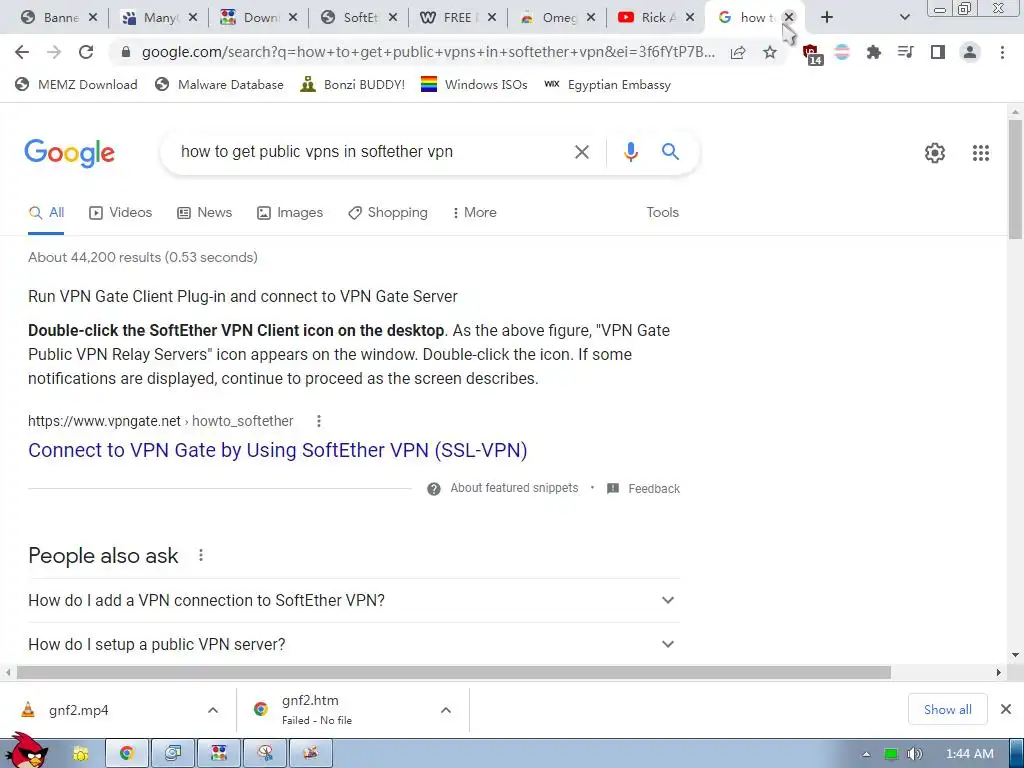
Task: Reload the current page
Action: (x=86, y=52)
